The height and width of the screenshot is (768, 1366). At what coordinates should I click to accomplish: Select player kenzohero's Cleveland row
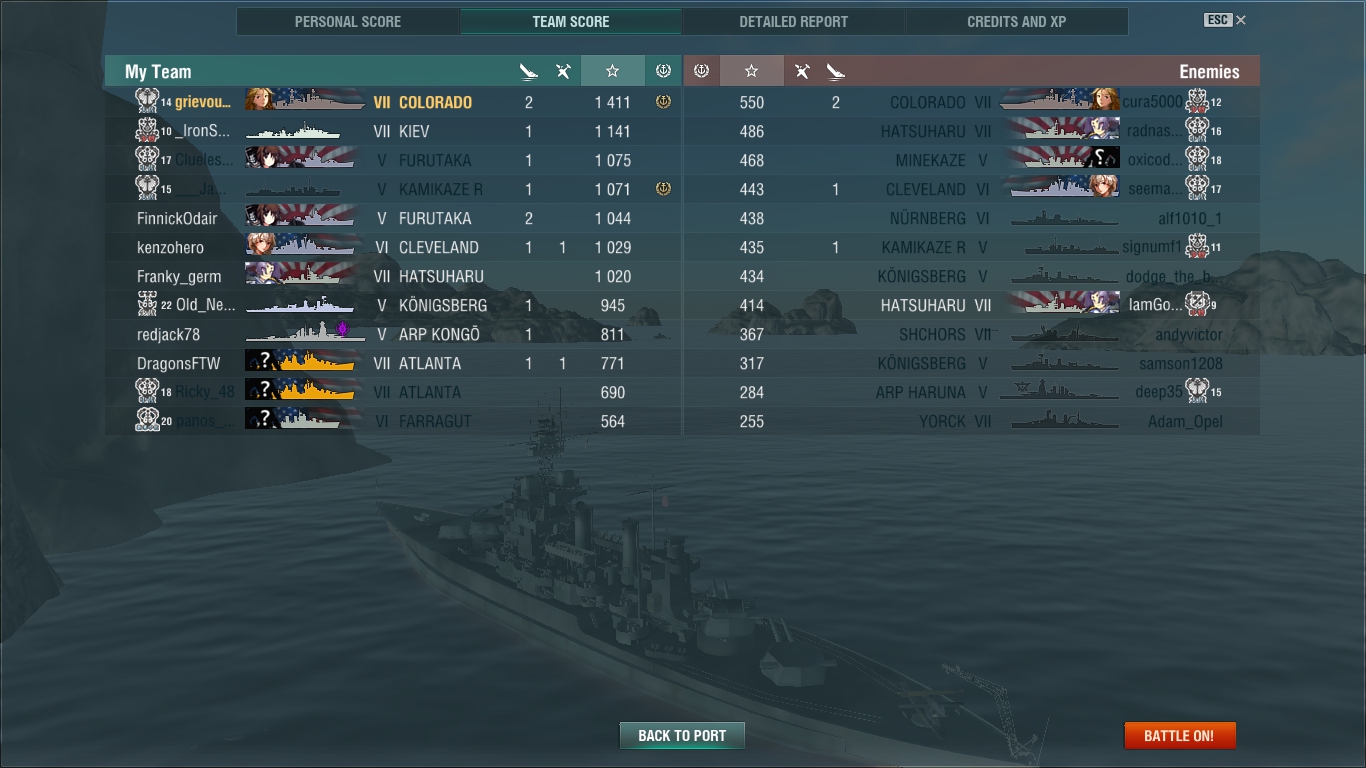click(393, 247)
